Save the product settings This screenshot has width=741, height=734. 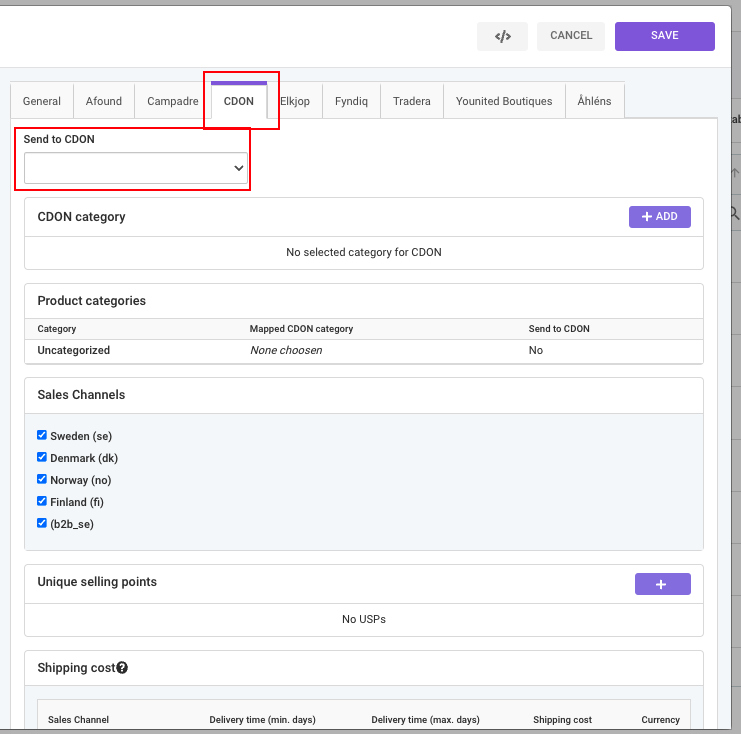[664, 36]
